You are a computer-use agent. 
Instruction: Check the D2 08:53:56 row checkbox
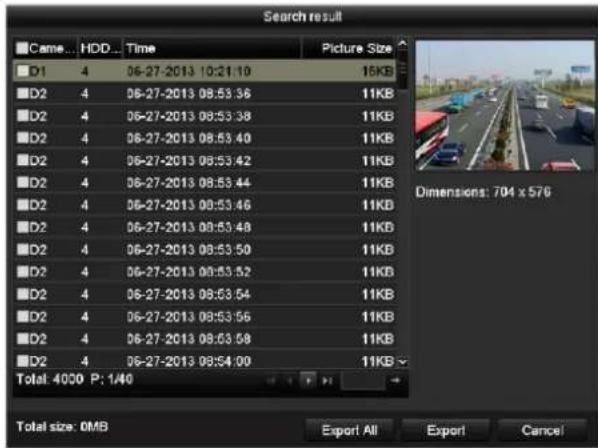point(23,316)
